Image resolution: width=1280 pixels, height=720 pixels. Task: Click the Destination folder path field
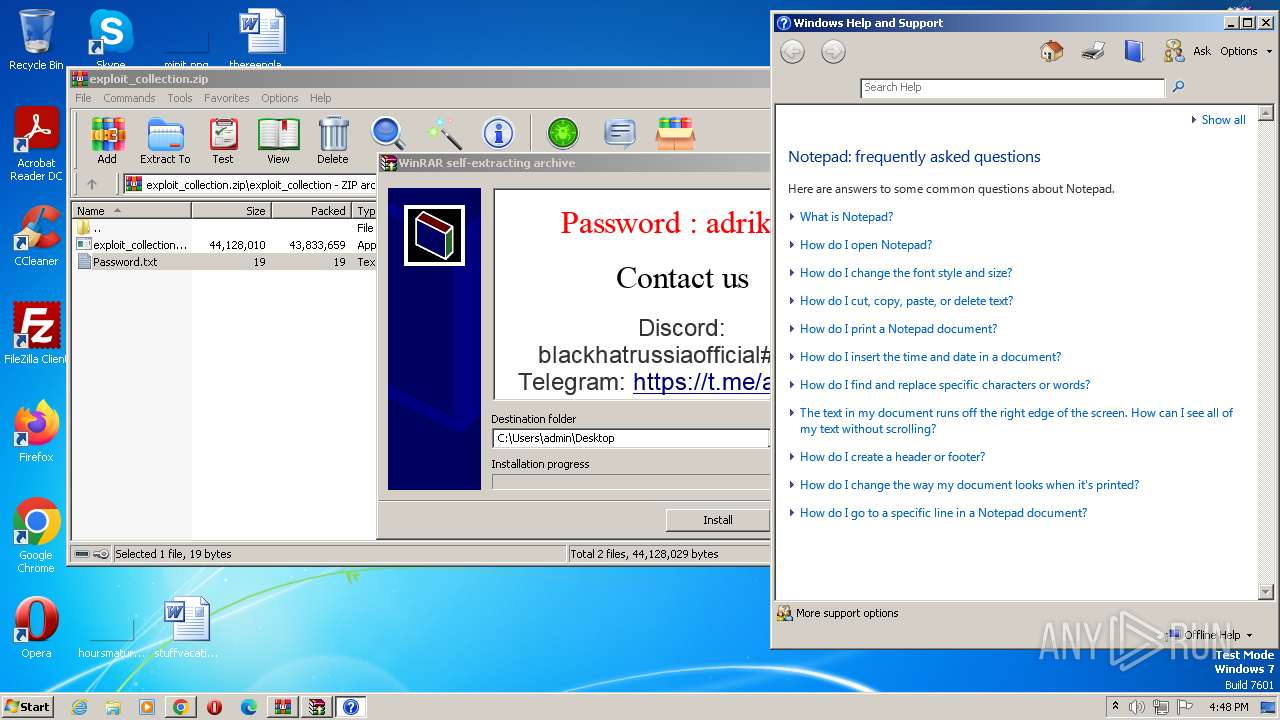(630, 438)
